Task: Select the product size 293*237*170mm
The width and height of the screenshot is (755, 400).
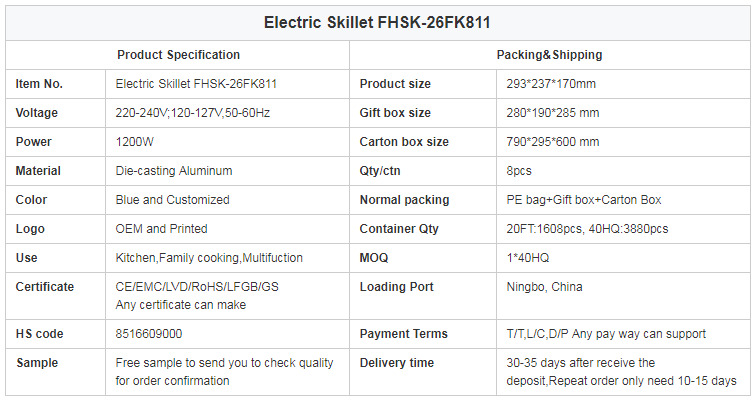Action: click(551, 84)
